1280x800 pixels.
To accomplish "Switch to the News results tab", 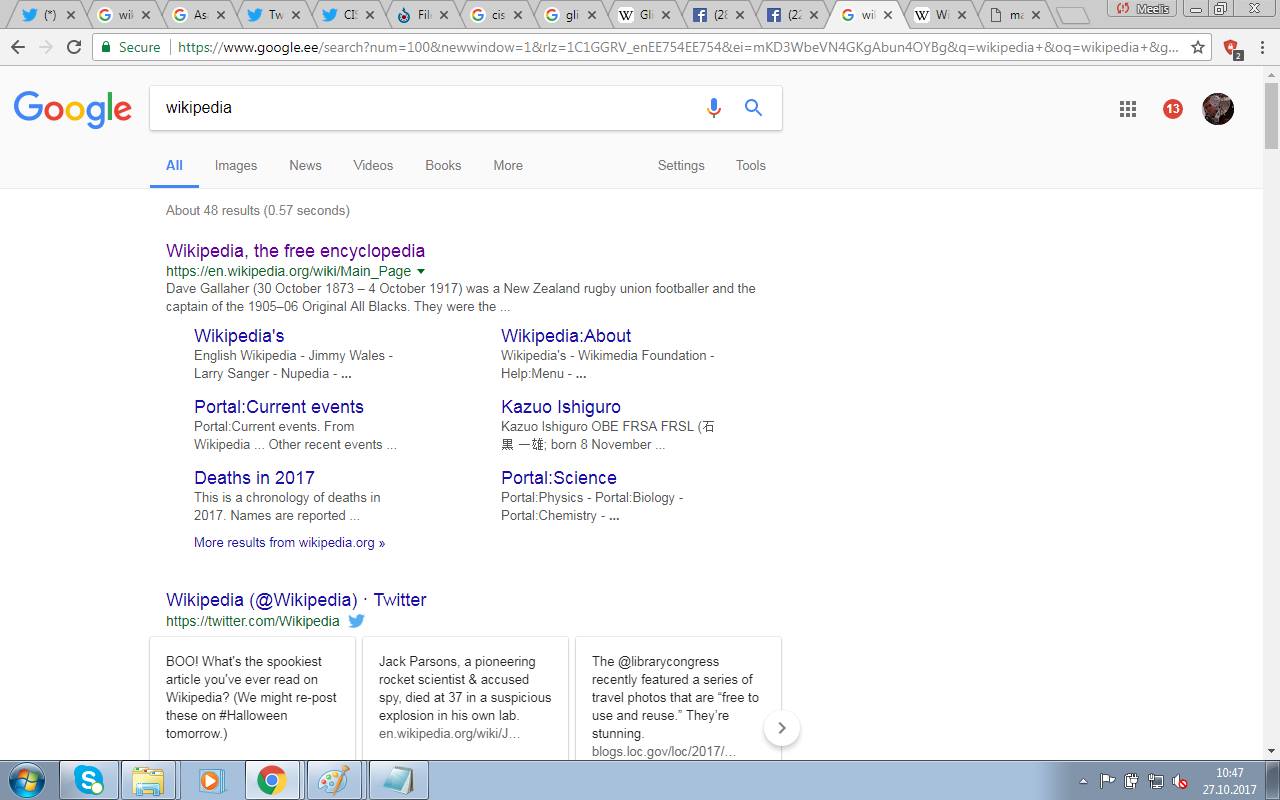I will [306, 166].
